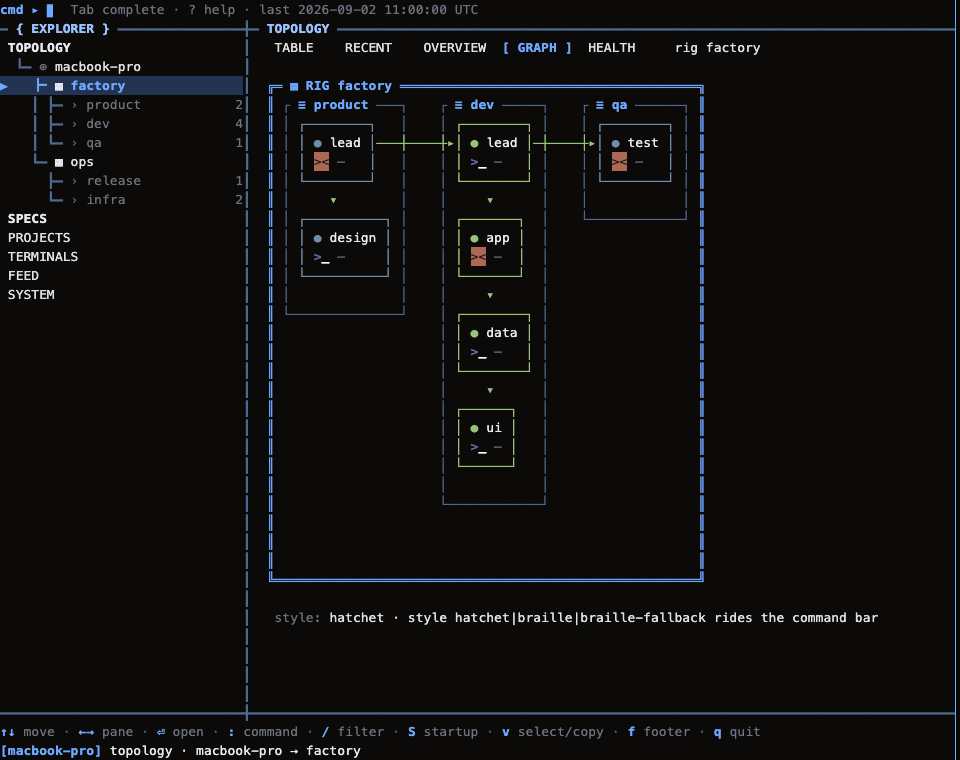Click the ': command' footer shortcut

(263, 732)
